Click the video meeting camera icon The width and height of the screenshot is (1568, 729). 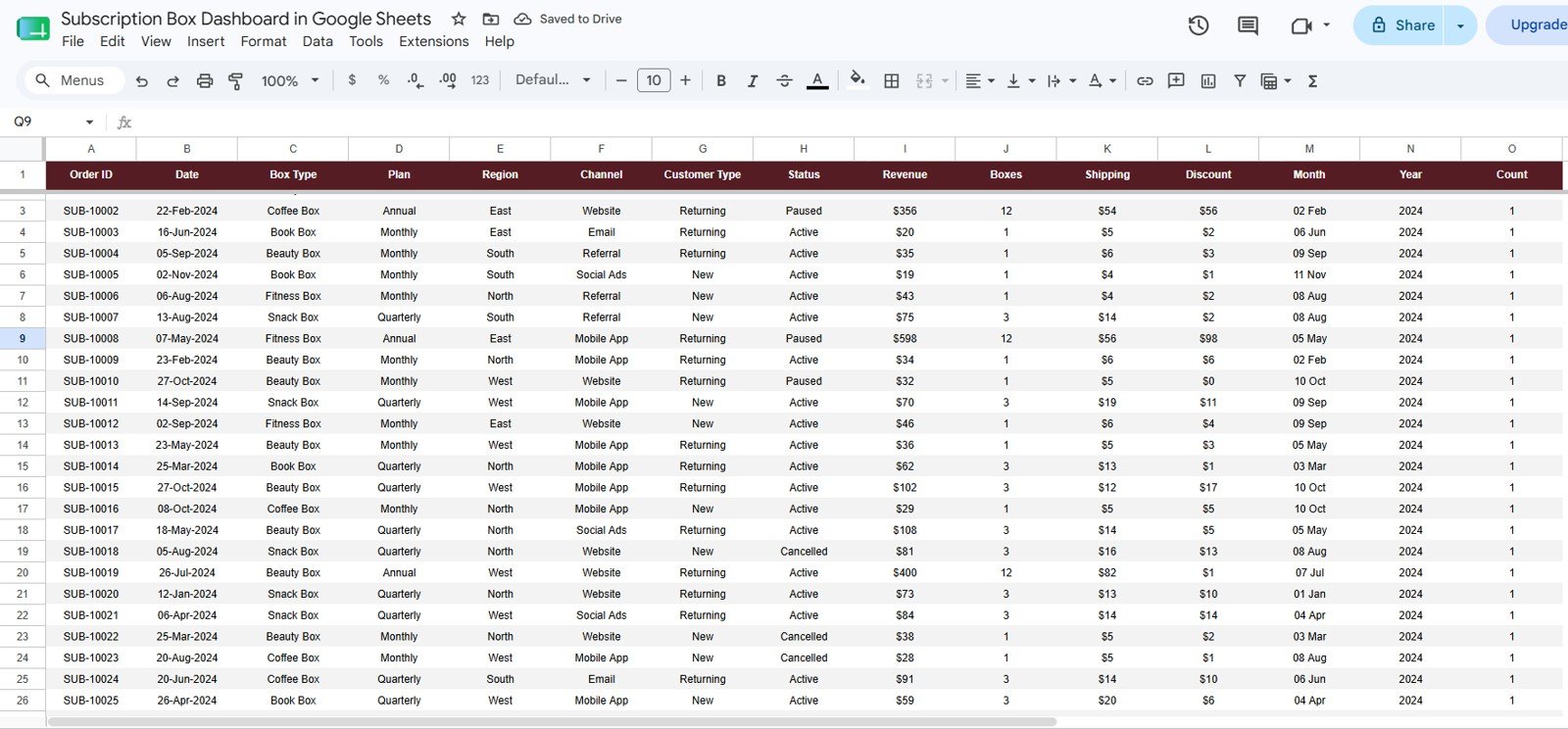click(x=1301, y=25)
